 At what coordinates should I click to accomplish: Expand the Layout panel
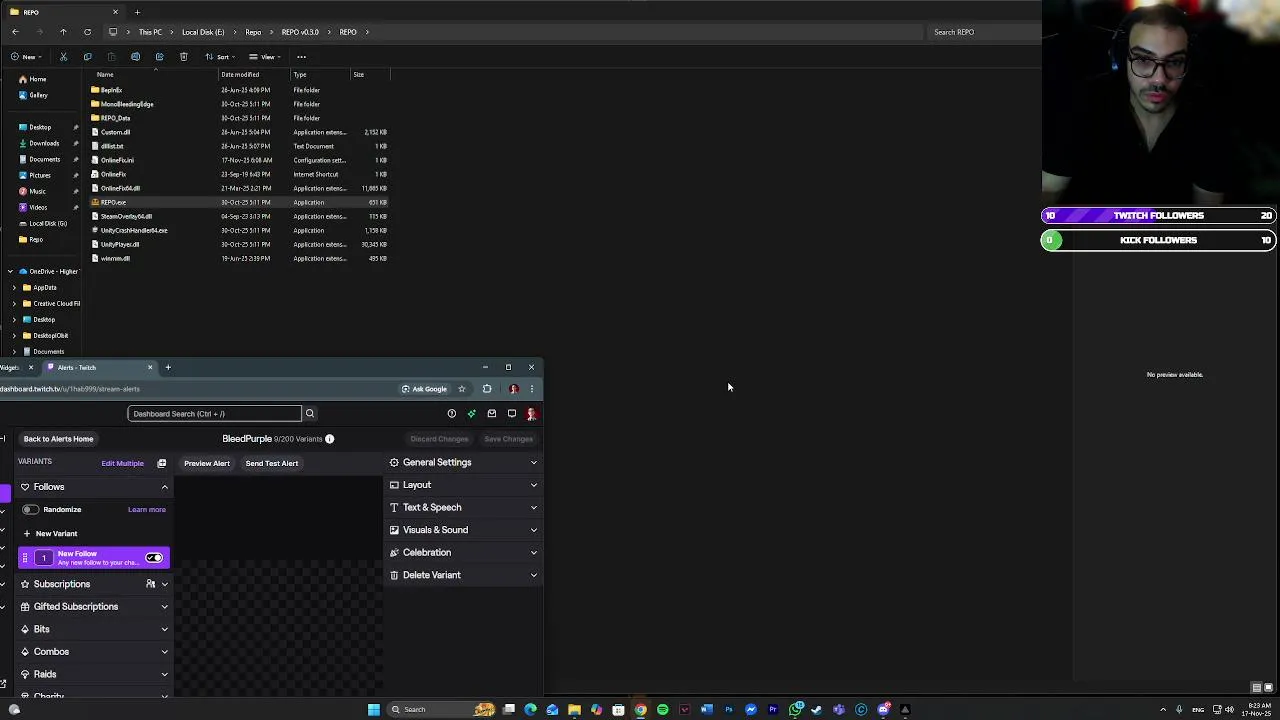click(464, 485)
